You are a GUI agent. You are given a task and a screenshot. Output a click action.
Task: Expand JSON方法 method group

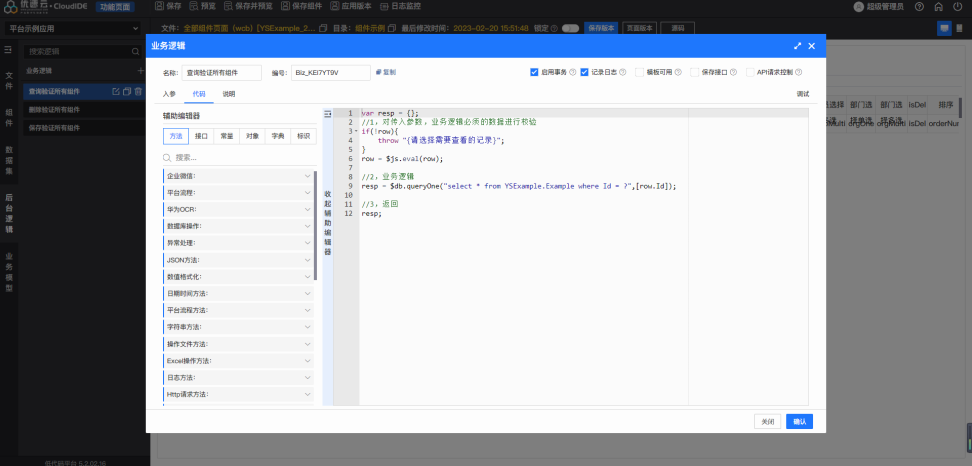[x=239, y=260]
